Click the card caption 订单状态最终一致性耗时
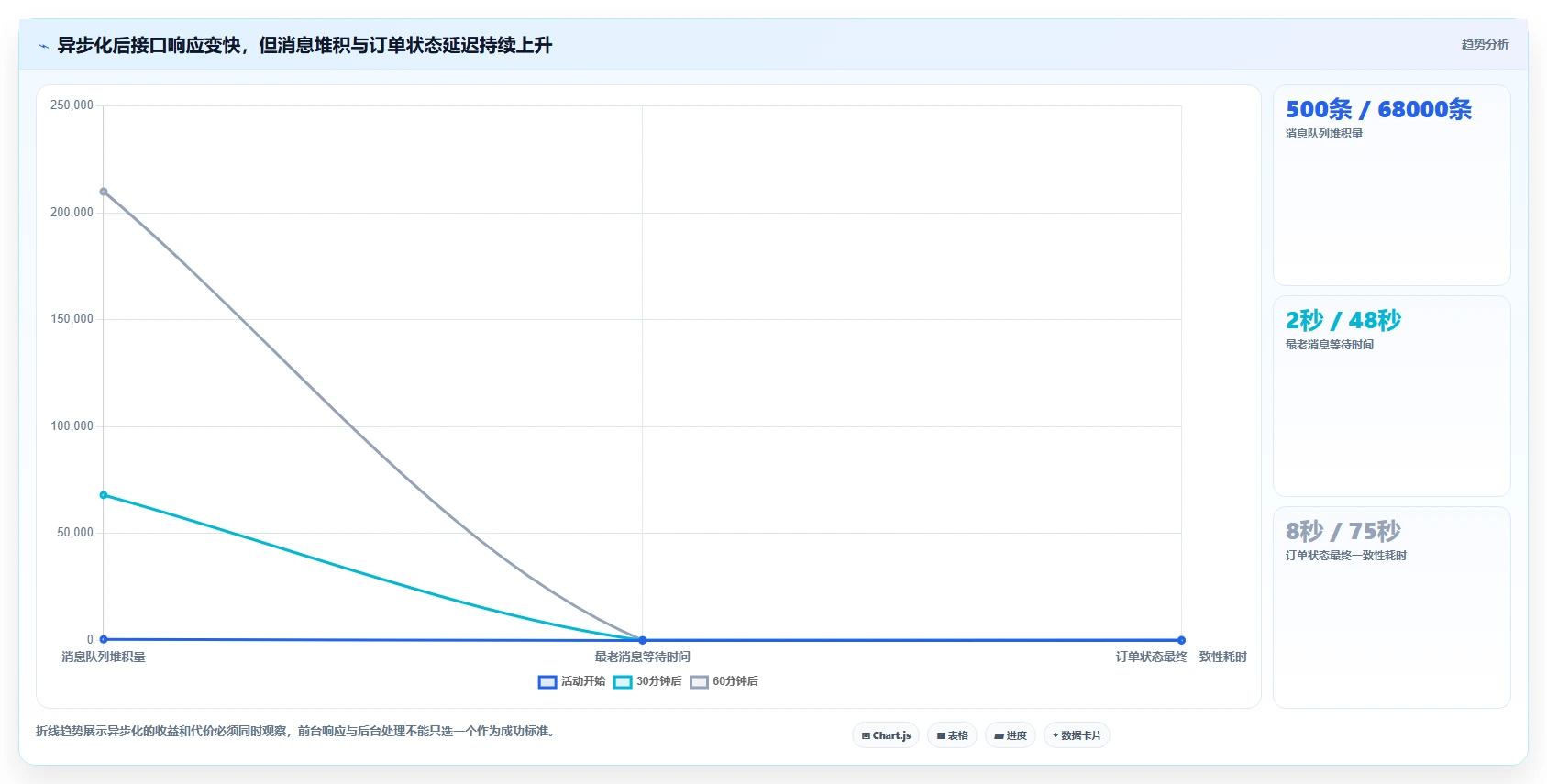The height and width of the screenshot is (784, 1547). (x=1346, y=556)
